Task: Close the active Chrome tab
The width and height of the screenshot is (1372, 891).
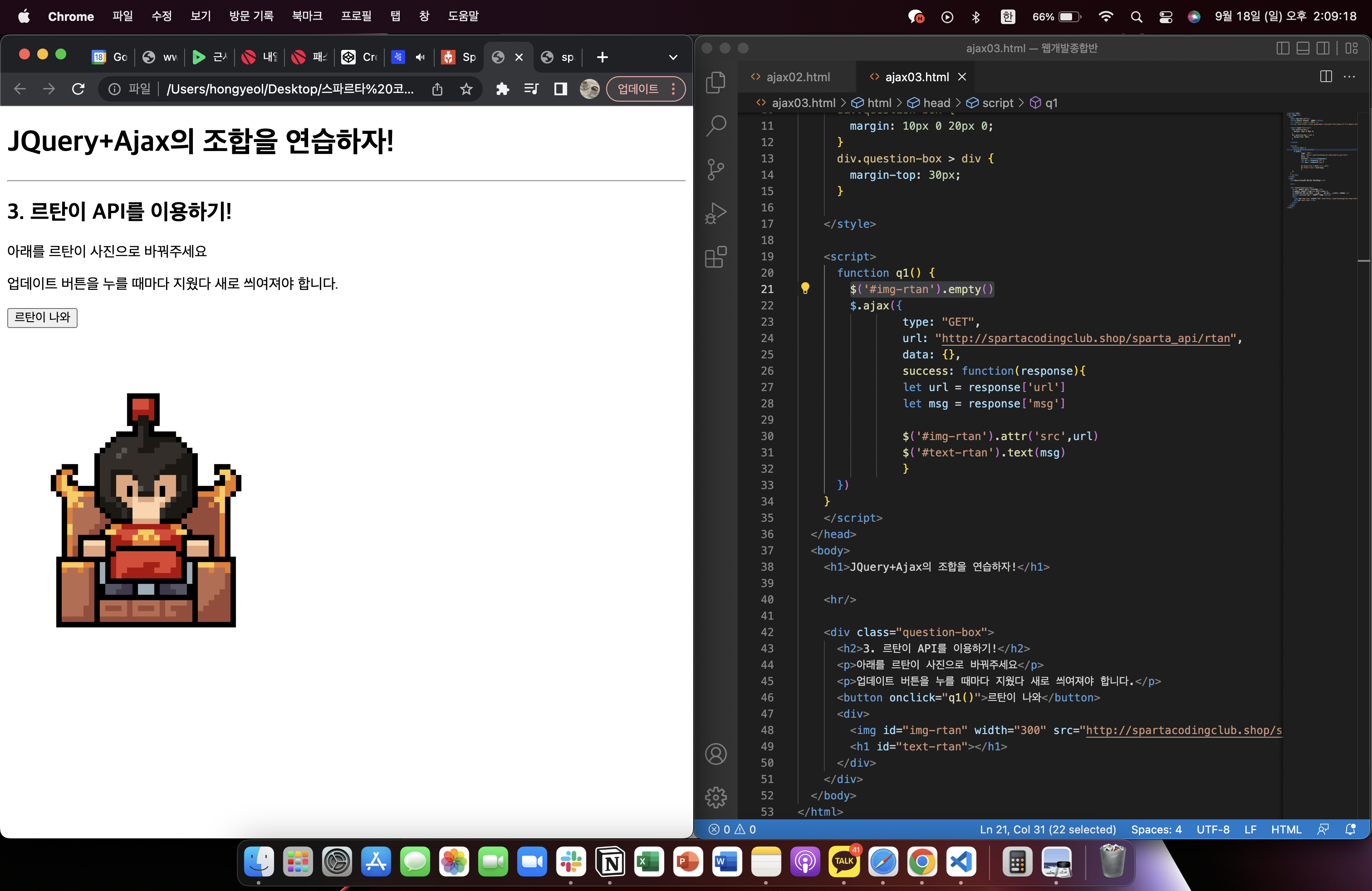Action: tap(519, 57)
